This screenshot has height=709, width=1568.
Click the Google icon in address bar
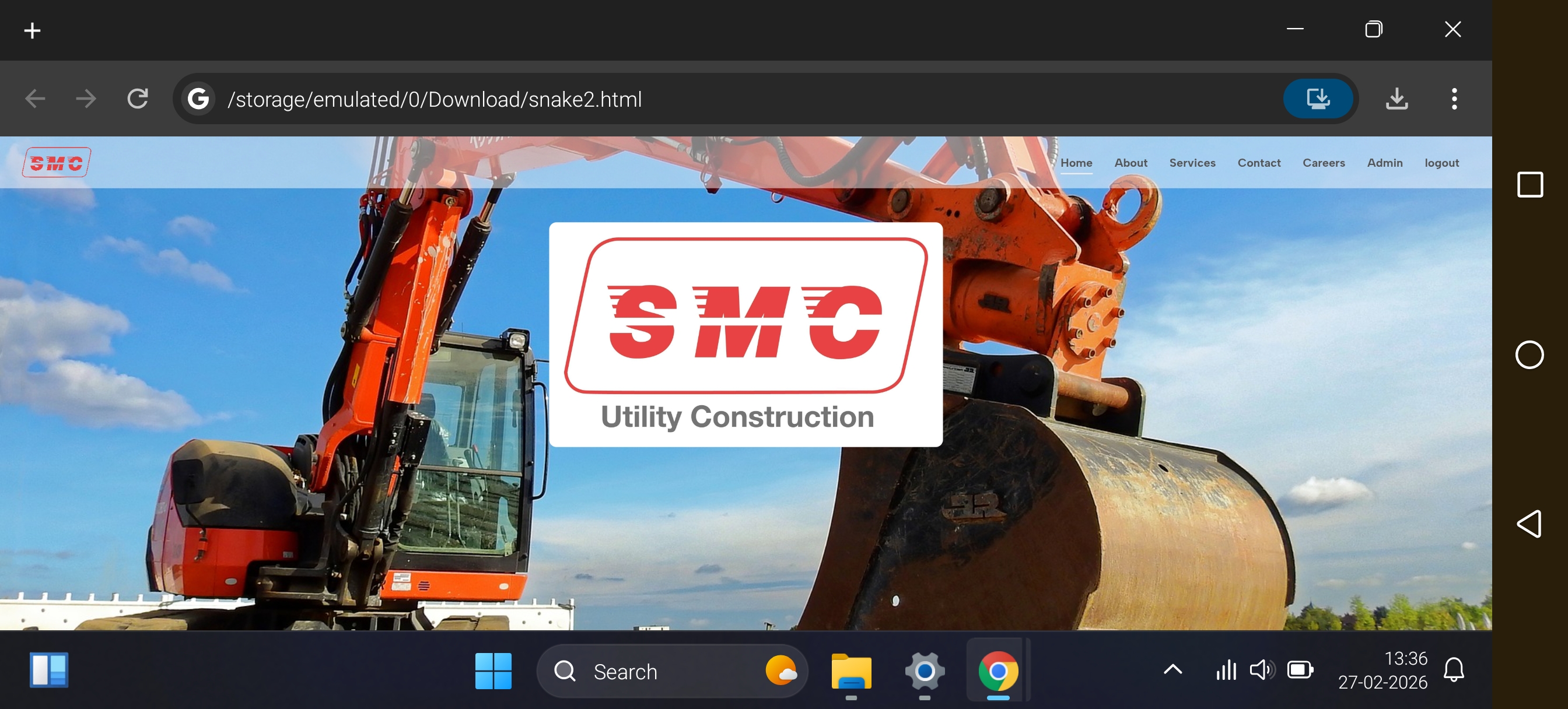tap(198, 99)
